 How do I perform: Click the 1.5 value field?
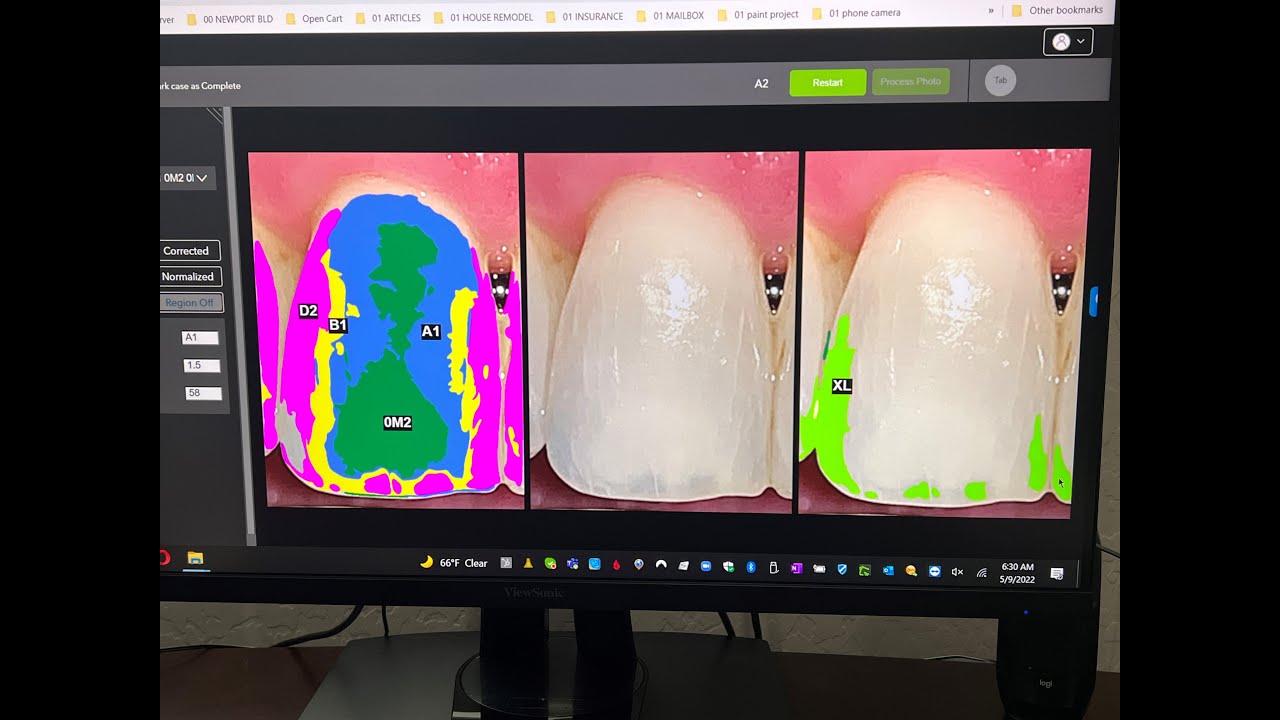pyautogui.click(x=203, y=365)
